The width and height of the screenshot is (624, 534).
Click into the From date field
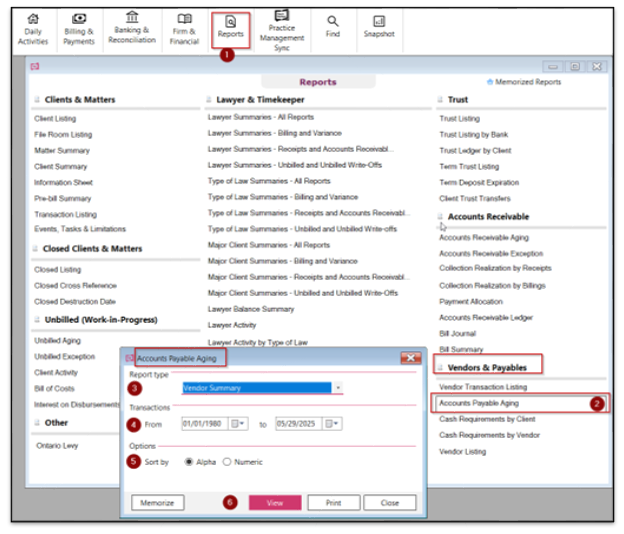click(205, 424)
